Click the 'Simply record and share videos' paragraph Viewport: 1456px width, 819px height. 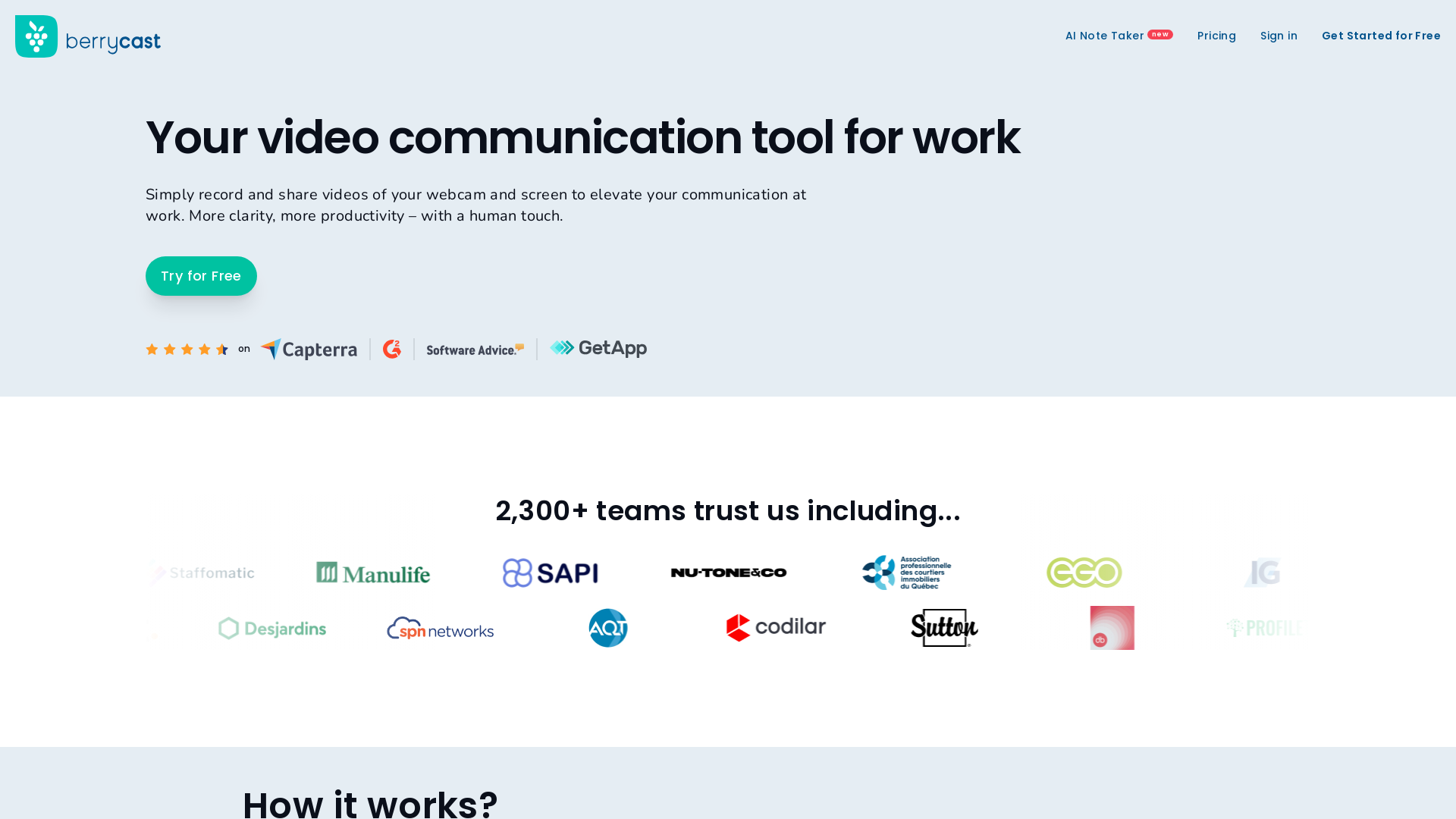click(x=476, y=206)
